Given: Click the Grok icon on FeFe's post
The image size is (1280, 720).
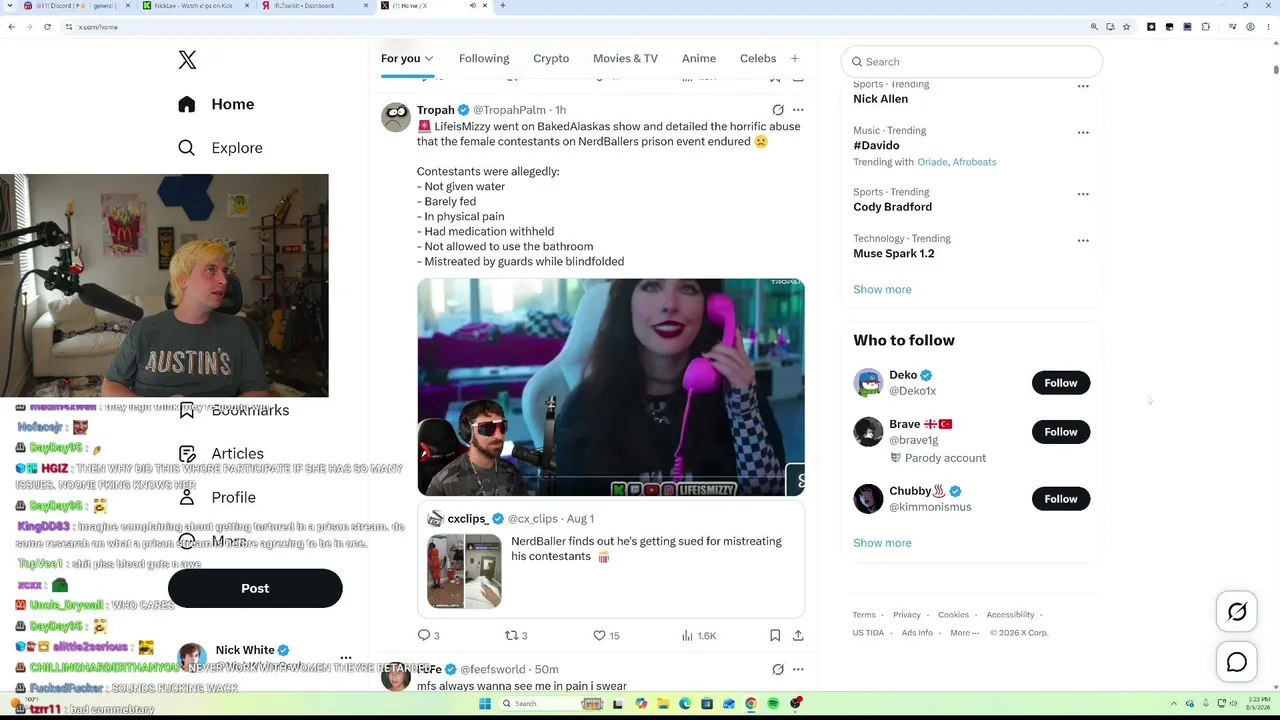Looking at the screenshot, I should tap(778, 669).
